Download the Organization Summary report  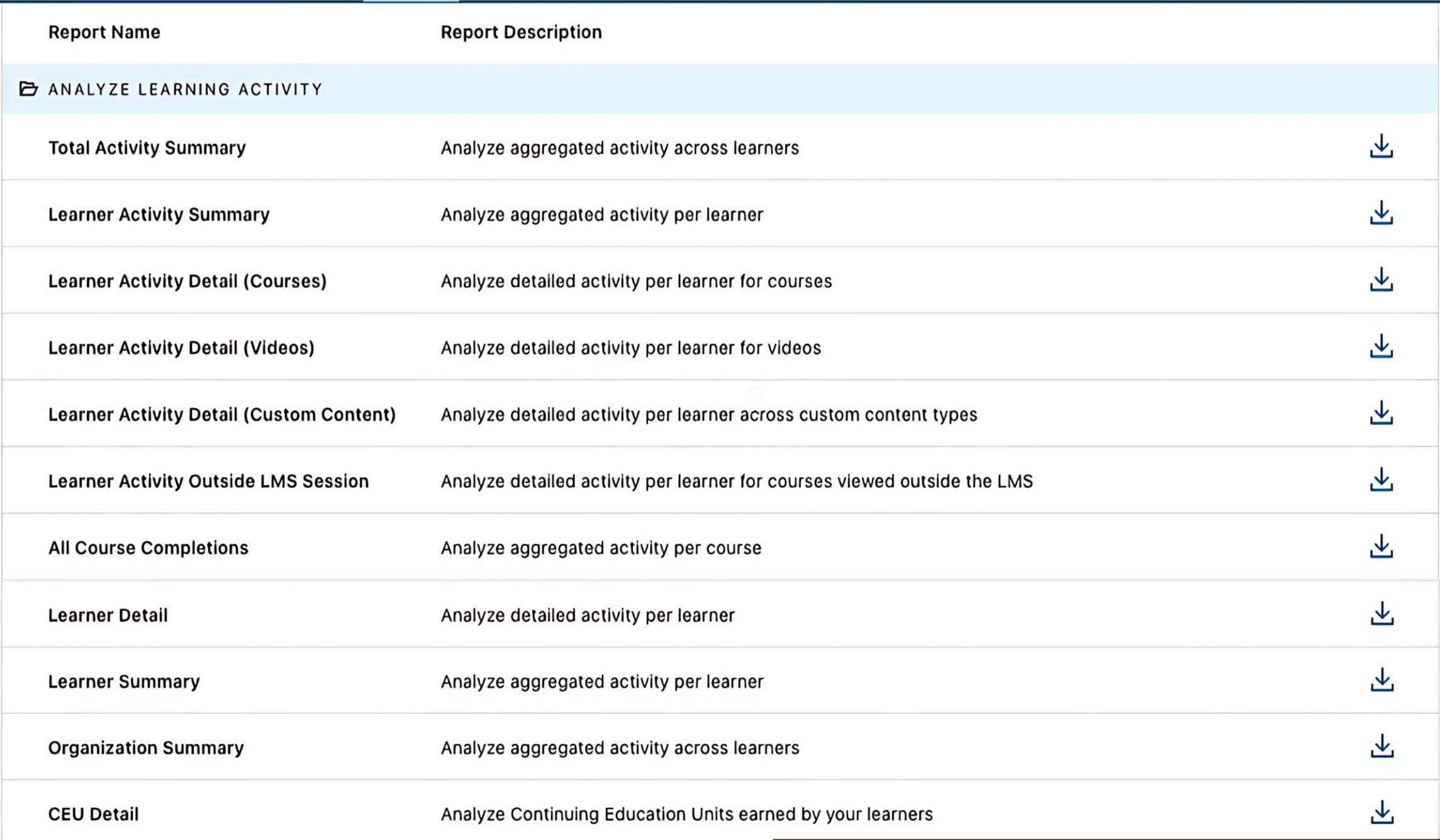coord(1381,747)
